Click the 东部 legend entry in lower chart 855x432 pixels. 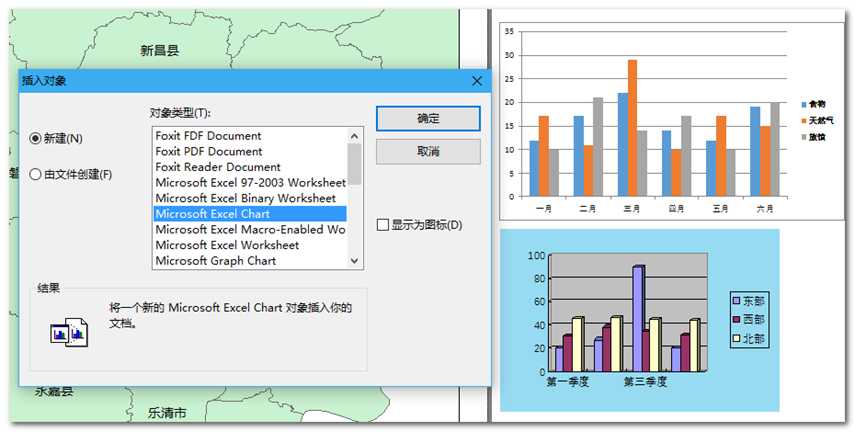(749, 301)
